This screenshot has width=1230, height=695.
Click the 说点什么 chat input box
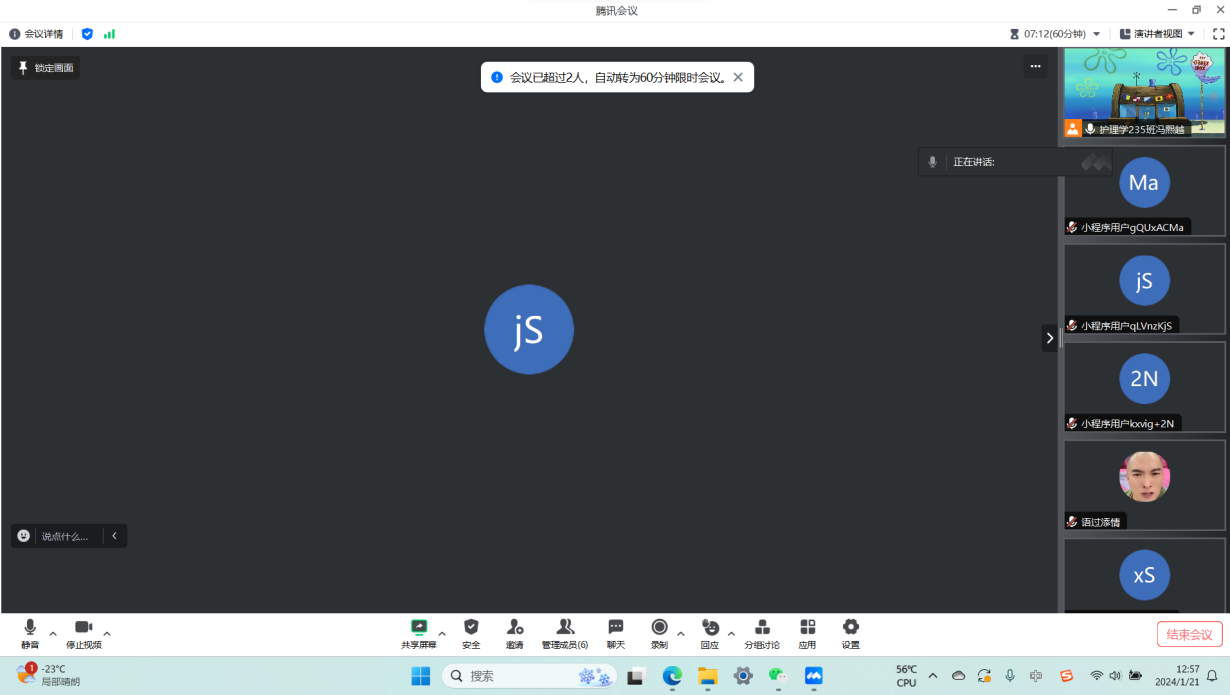(x=64, y=536)
